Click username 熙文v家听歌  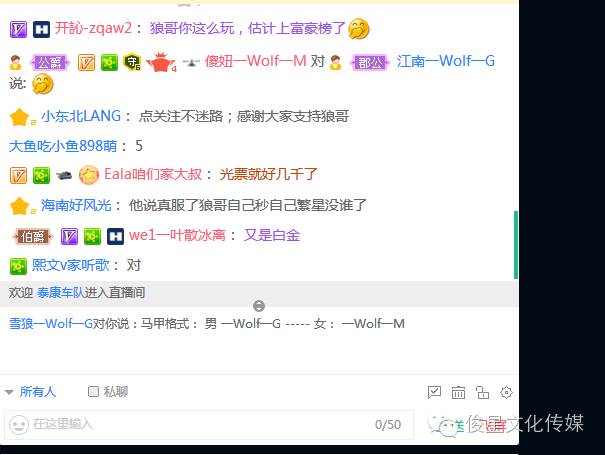click(71, 265)
